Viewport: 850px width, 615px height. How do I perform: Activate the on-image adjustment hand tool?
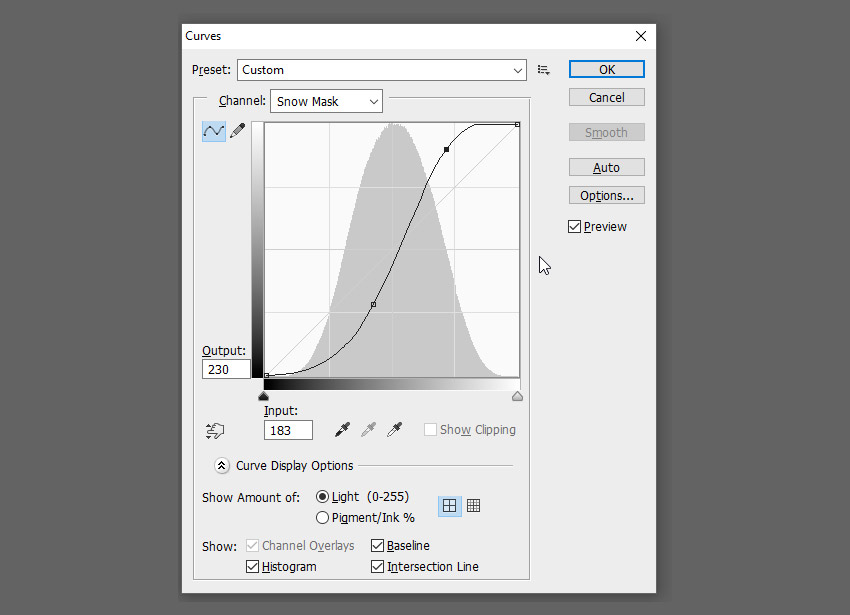pos(215,431)
